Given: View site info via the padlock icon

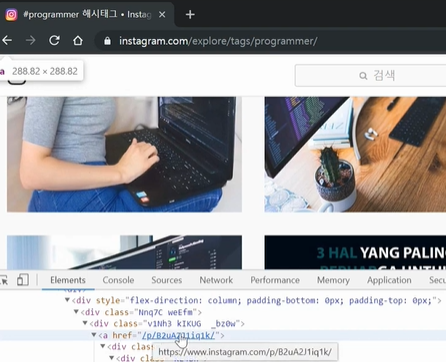Looking at the screenshot, I should (107, 41).
